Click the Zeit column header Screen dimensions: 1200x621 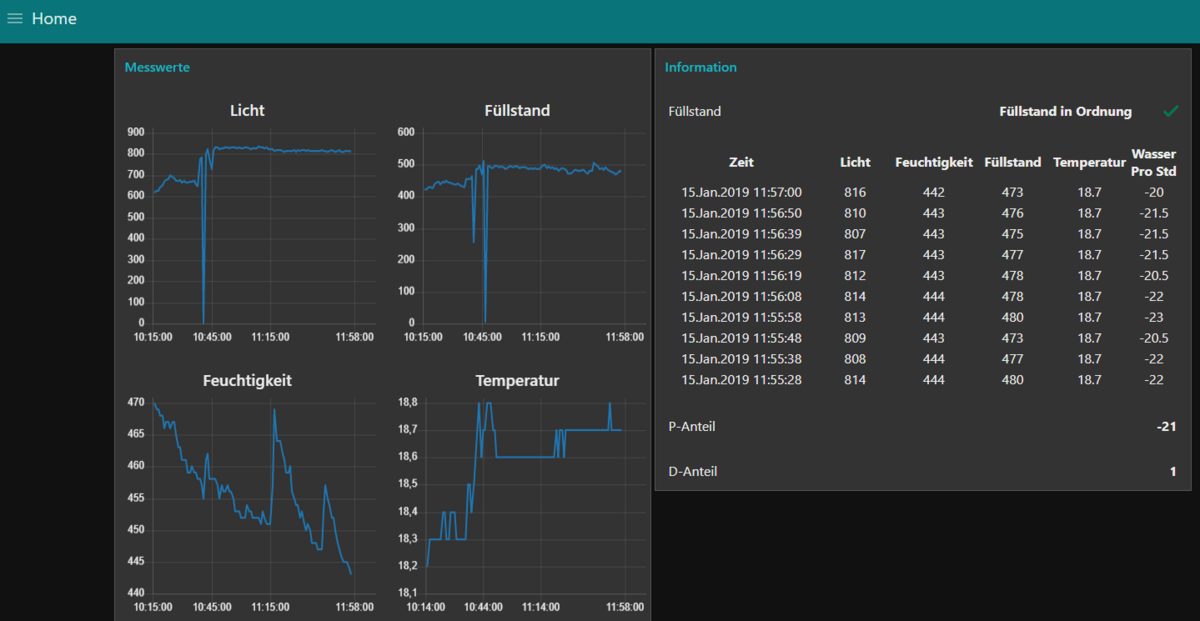point(741,162)
